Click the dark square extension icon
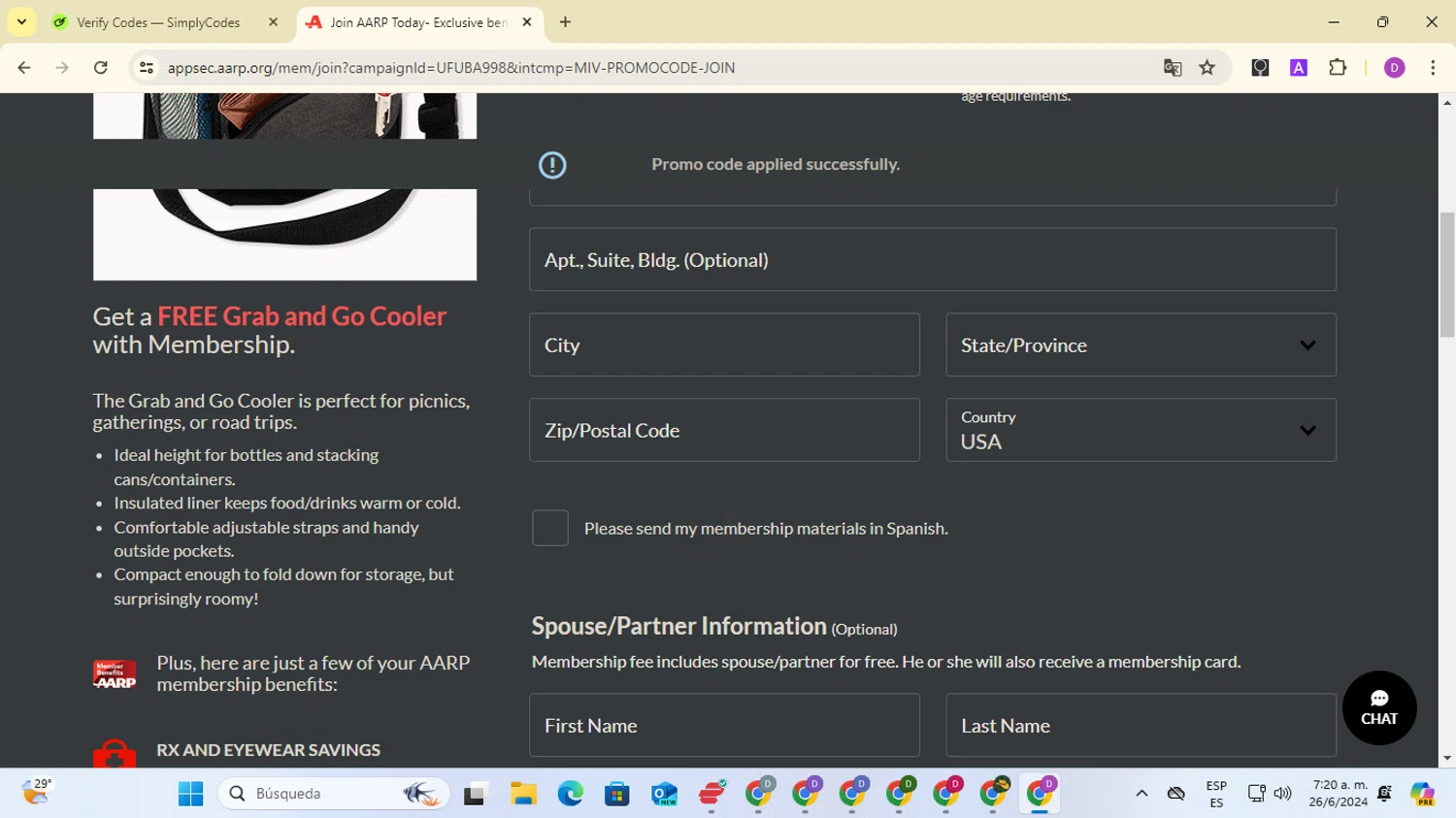 pos(1260,68)
